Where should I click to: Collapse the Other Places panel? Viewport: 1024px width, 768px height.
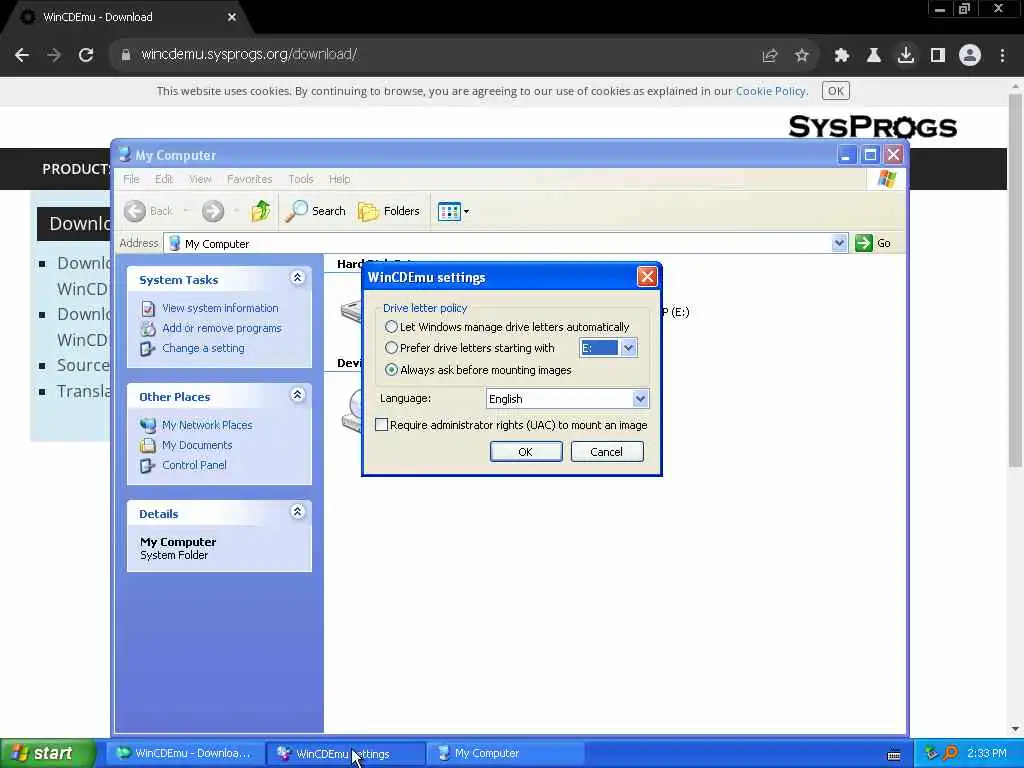(x=297, y=395)
